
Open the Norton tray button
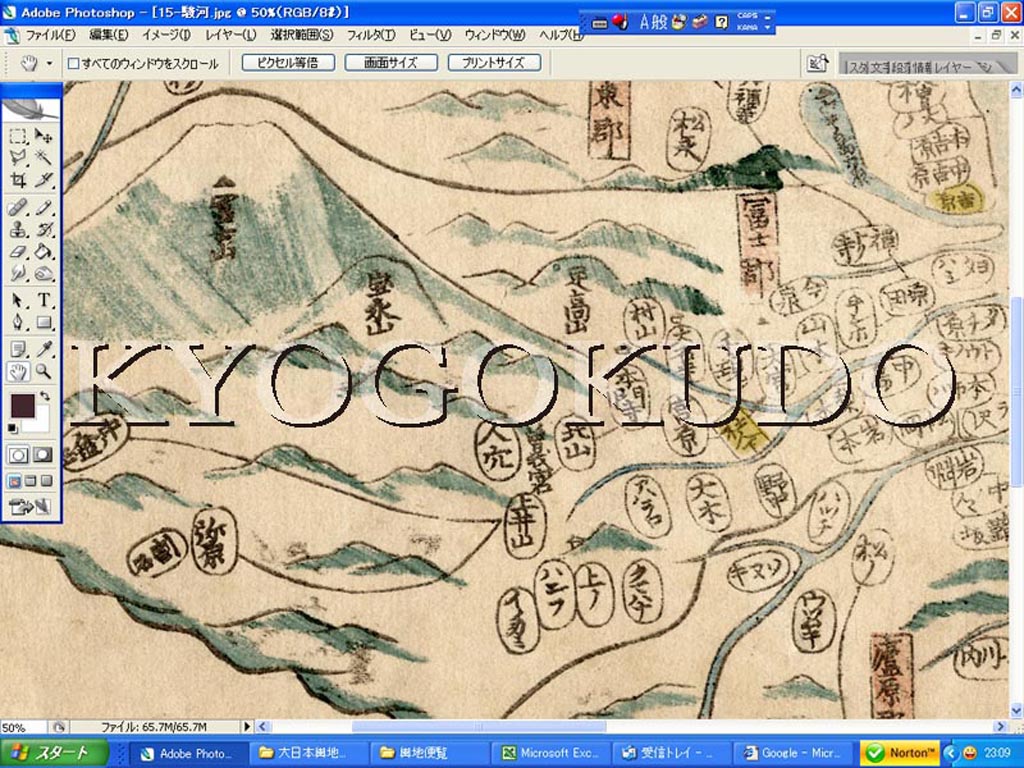(901, 753)
